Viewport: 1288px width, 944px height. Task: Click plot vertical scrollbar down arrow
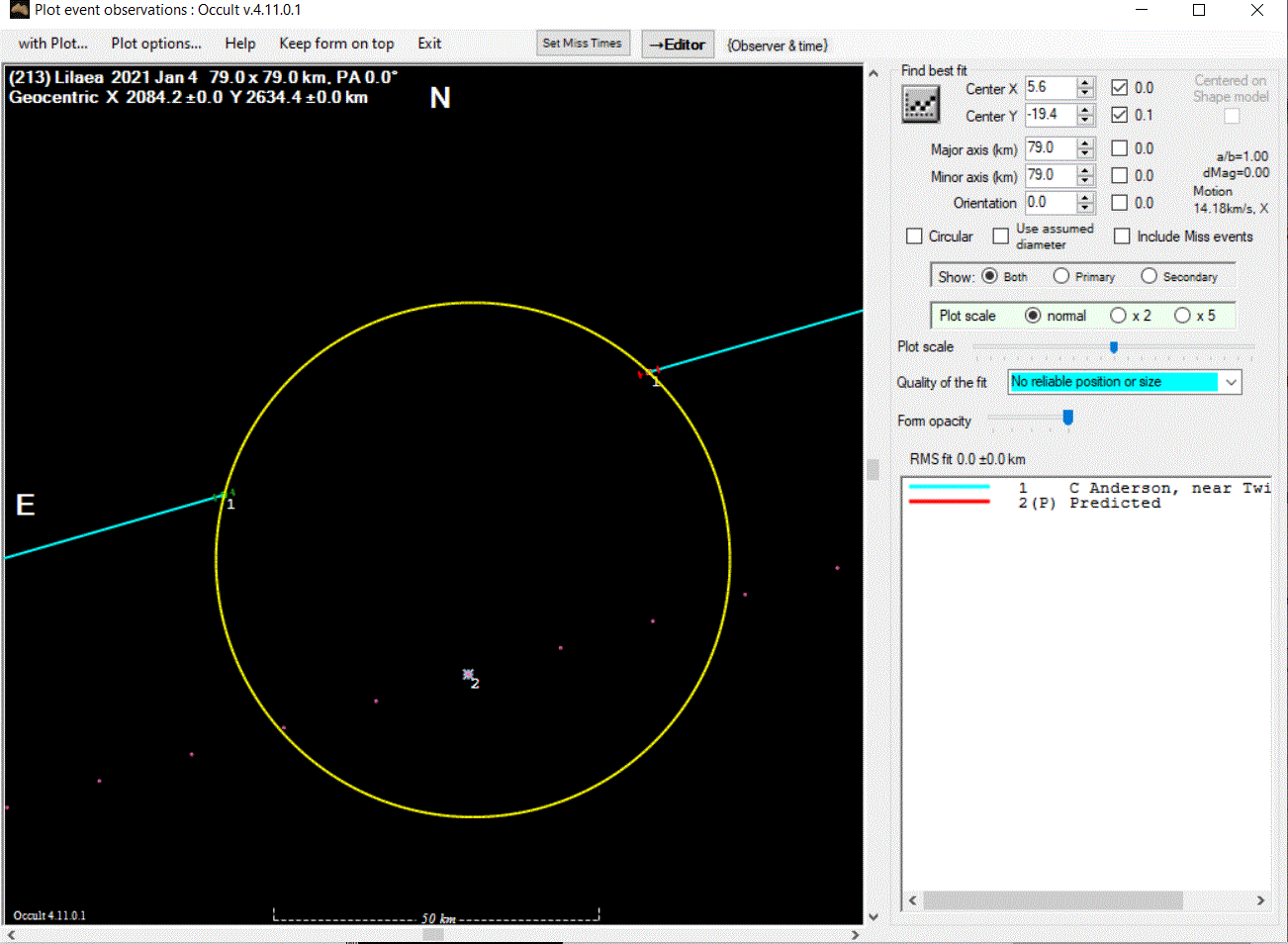click(x=873, y=916)
